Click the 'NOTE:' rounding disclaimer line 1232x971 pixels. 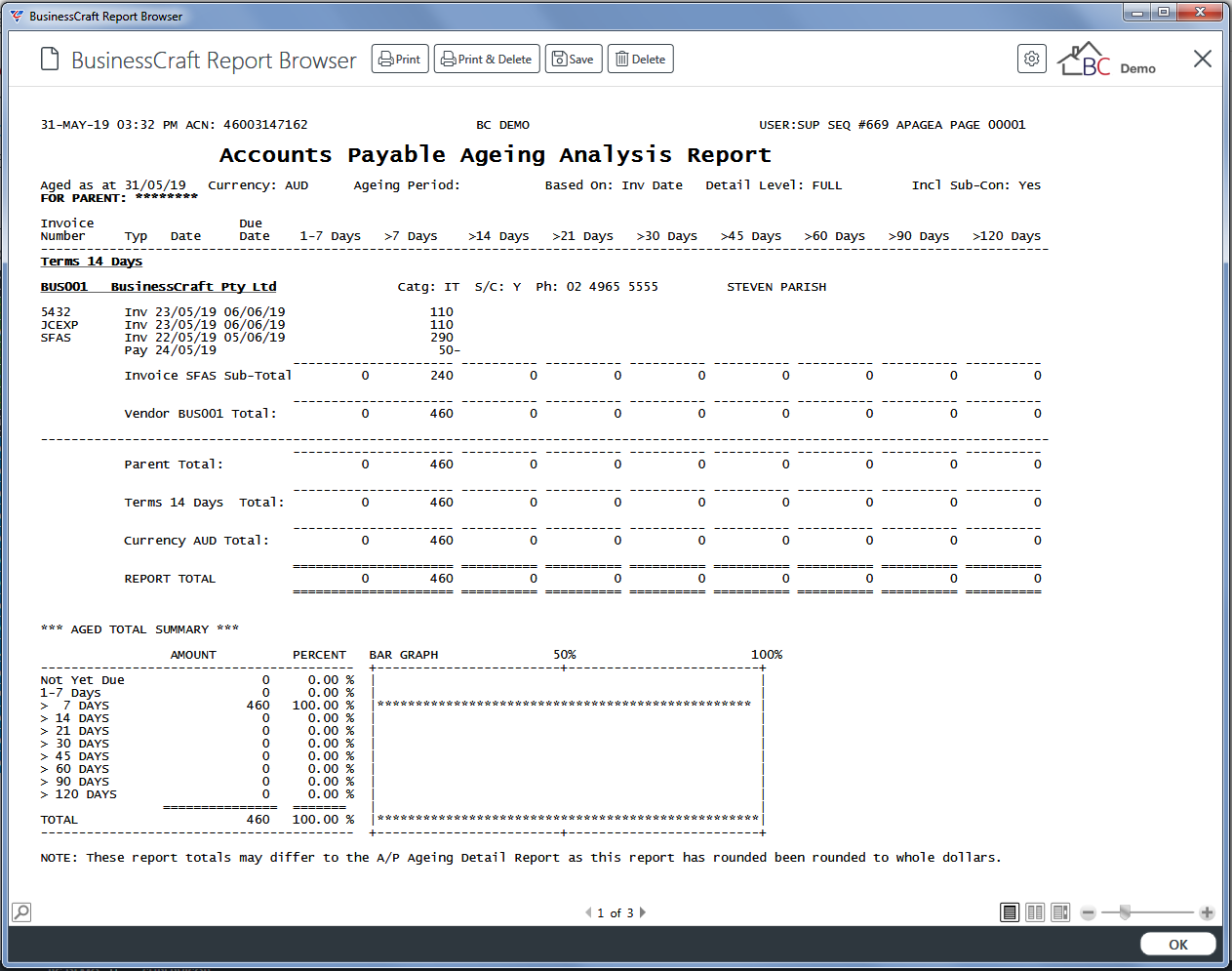click(x=521, y=858)
